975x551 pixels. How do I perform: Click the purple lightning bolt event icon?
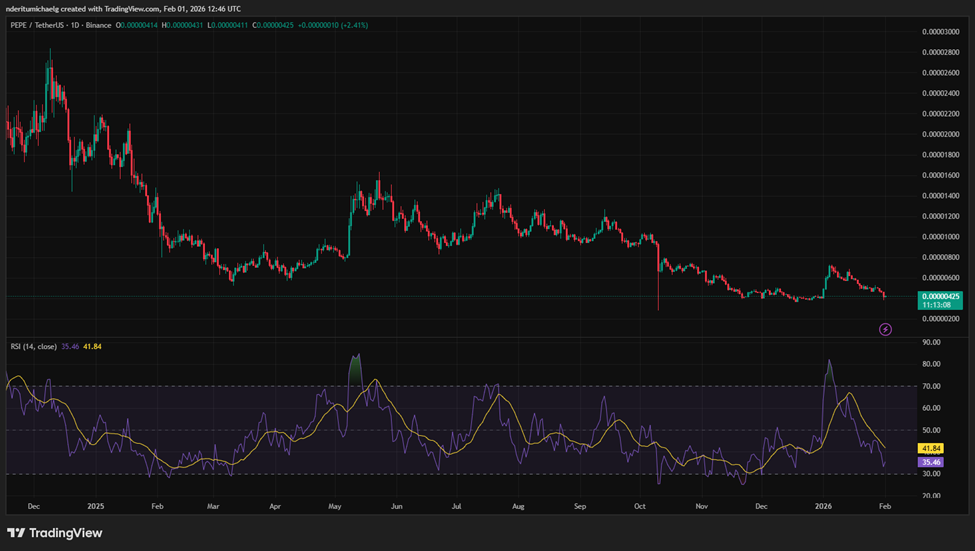coord(884,329)
